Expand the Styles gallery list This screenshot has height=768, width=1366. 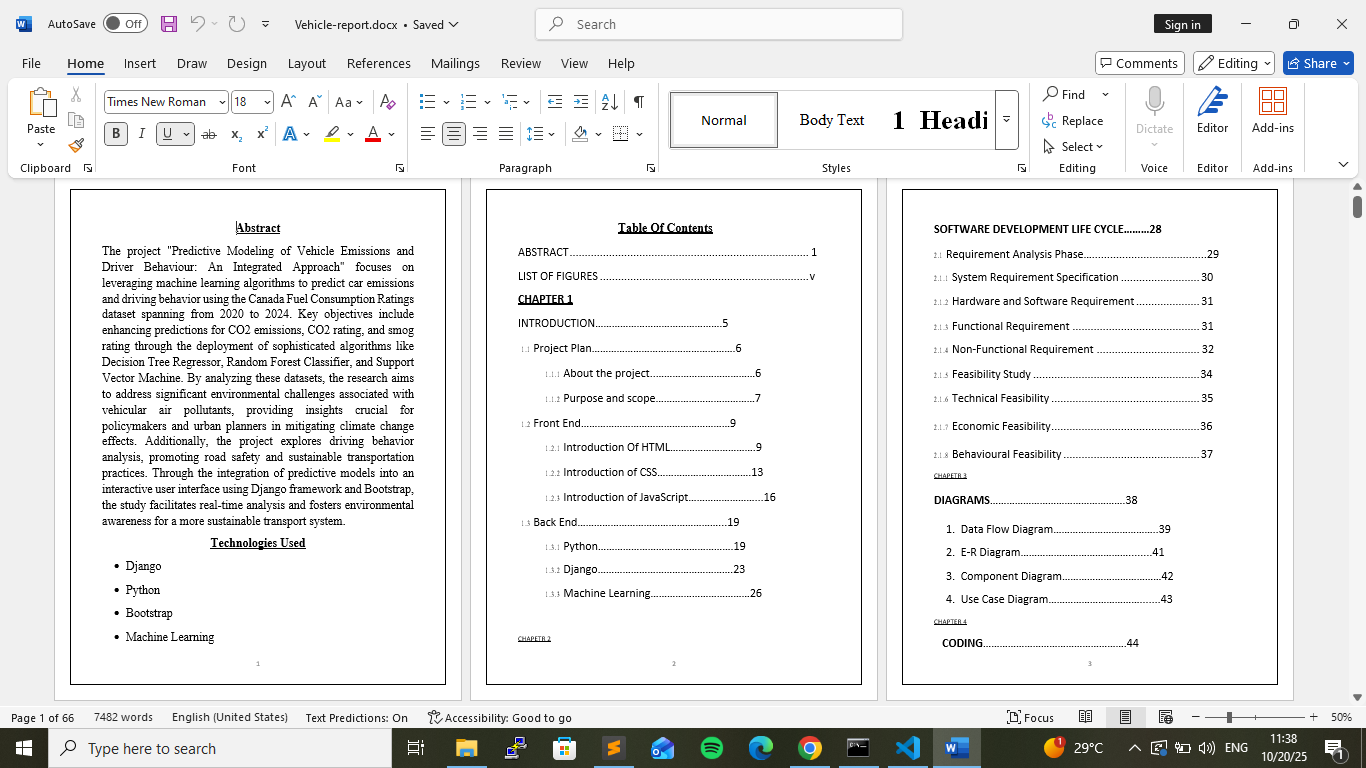tap(1007, 118)
